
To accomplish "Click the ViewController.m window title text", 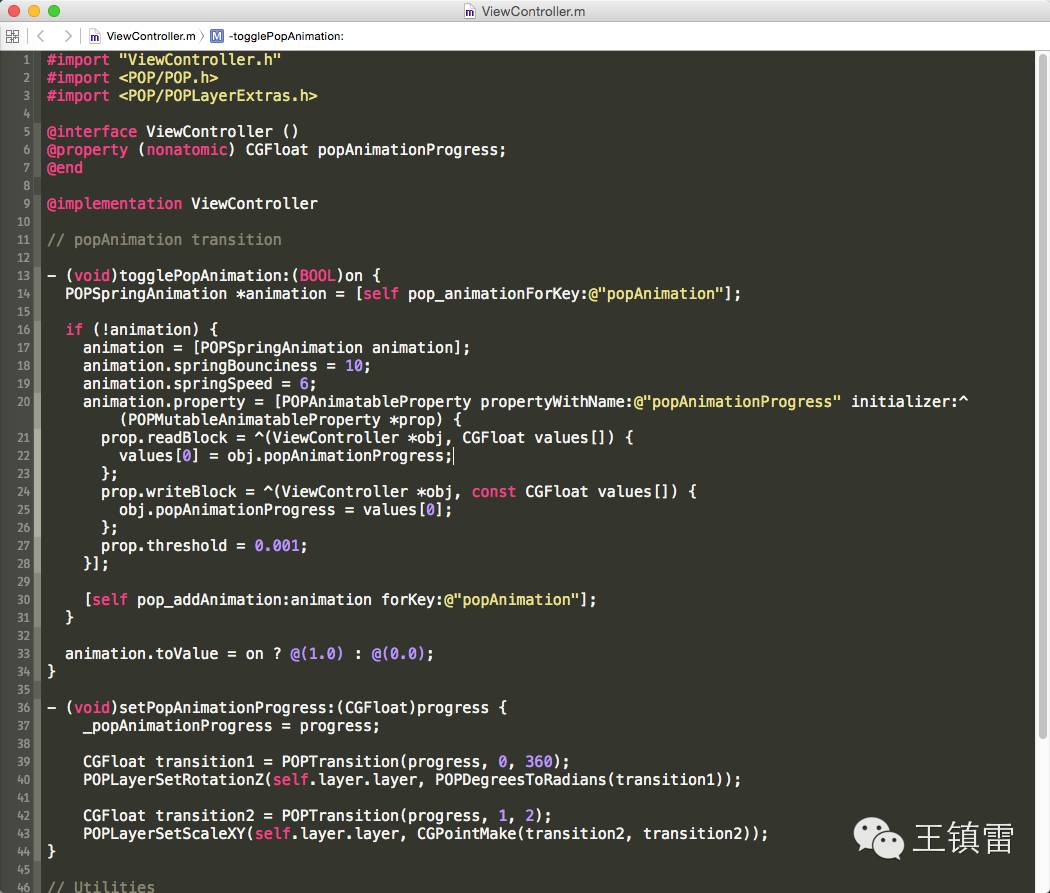I will (533, 11).
